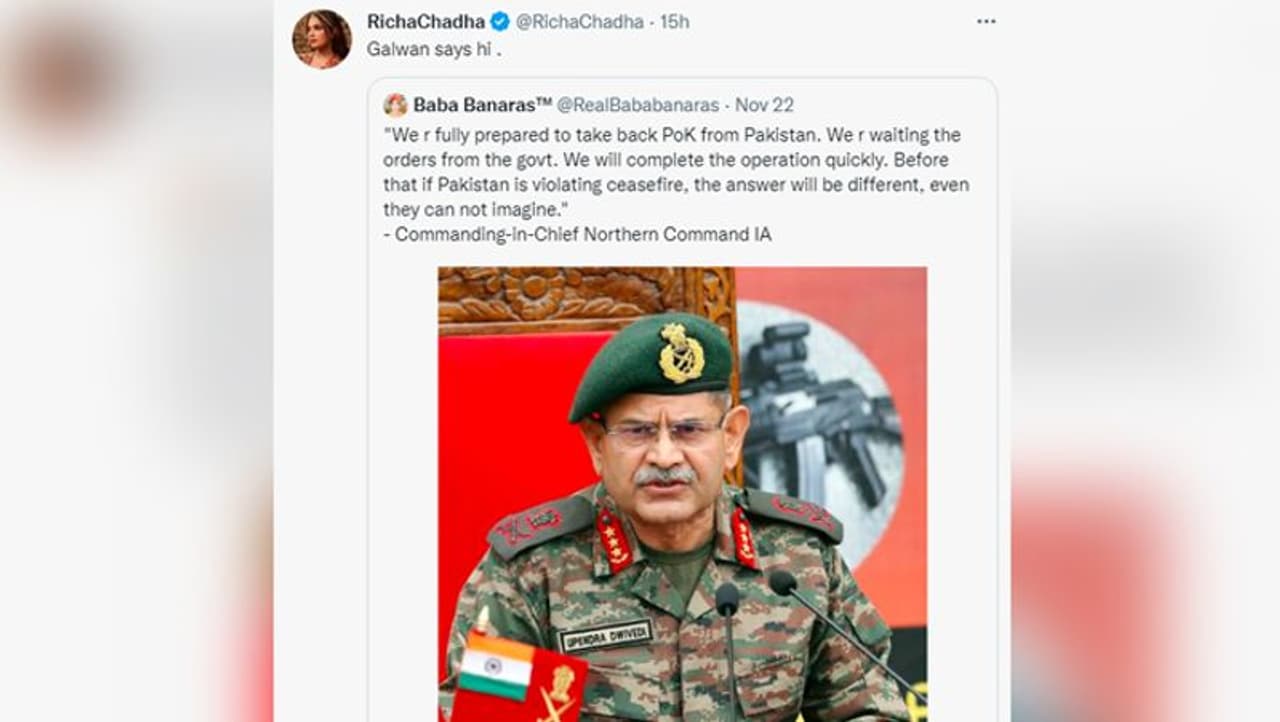Click the name tag on the uniform
This screenshot has width=1280, height=722.
605,636
